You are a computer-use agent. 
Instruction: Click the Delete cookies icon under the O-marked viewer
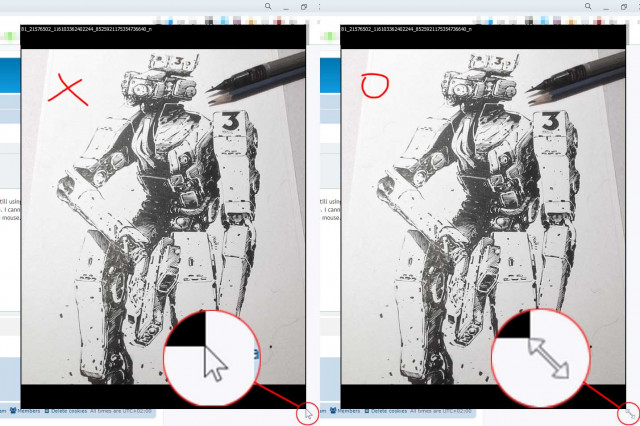coord(367,411)
